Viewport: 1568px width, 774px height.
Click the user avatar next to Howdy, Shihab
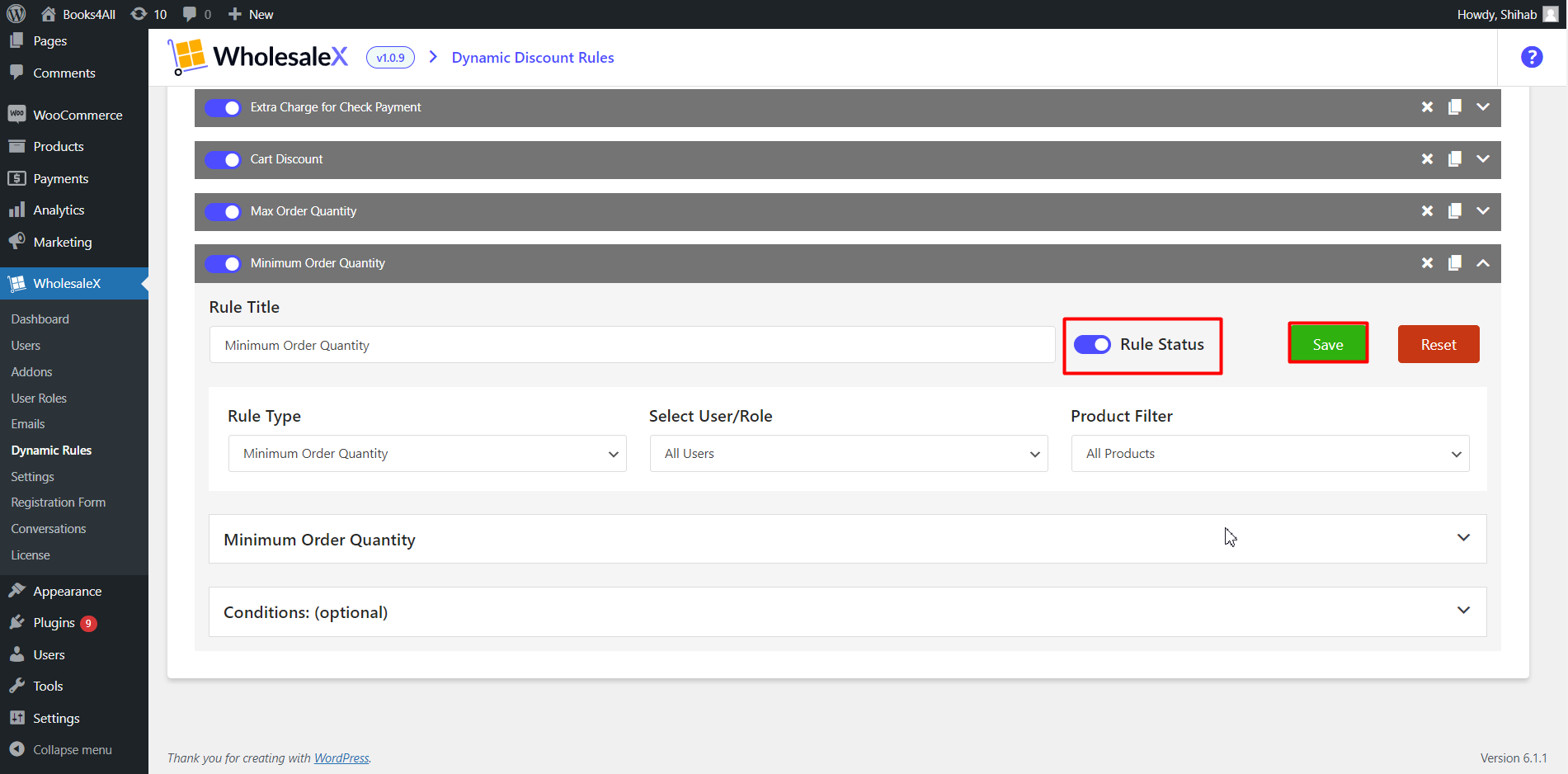(1551, 14)
